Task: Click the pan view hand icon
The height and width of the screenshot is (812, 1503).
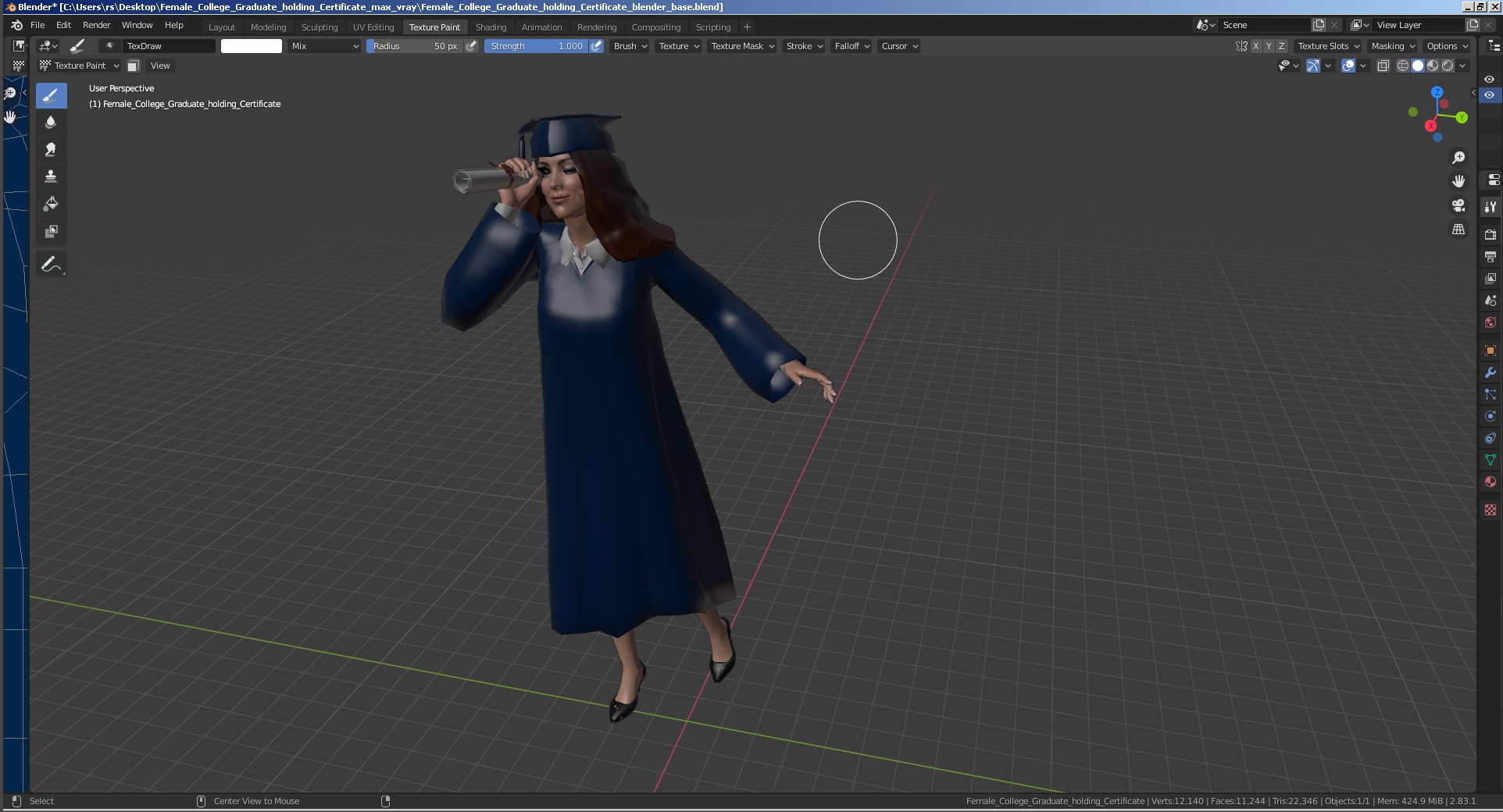Action: click(1458, 181)
